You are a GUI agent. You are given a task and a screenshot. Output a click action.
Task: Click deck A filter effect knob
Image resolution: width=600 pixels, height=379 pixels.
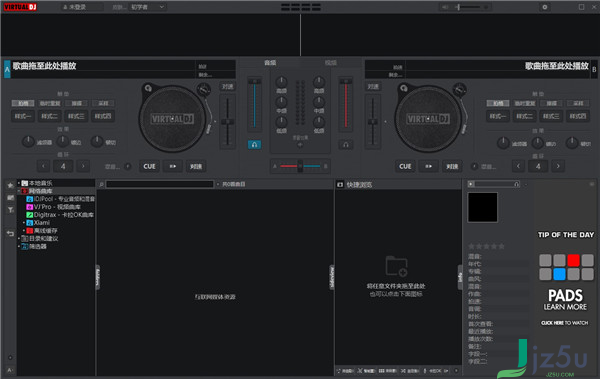click(x=28, y=142)
